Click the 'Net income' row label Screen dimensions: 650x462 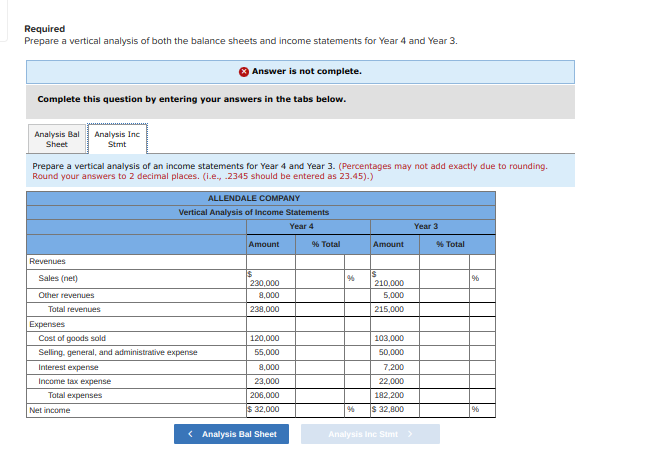click(50, 410)
